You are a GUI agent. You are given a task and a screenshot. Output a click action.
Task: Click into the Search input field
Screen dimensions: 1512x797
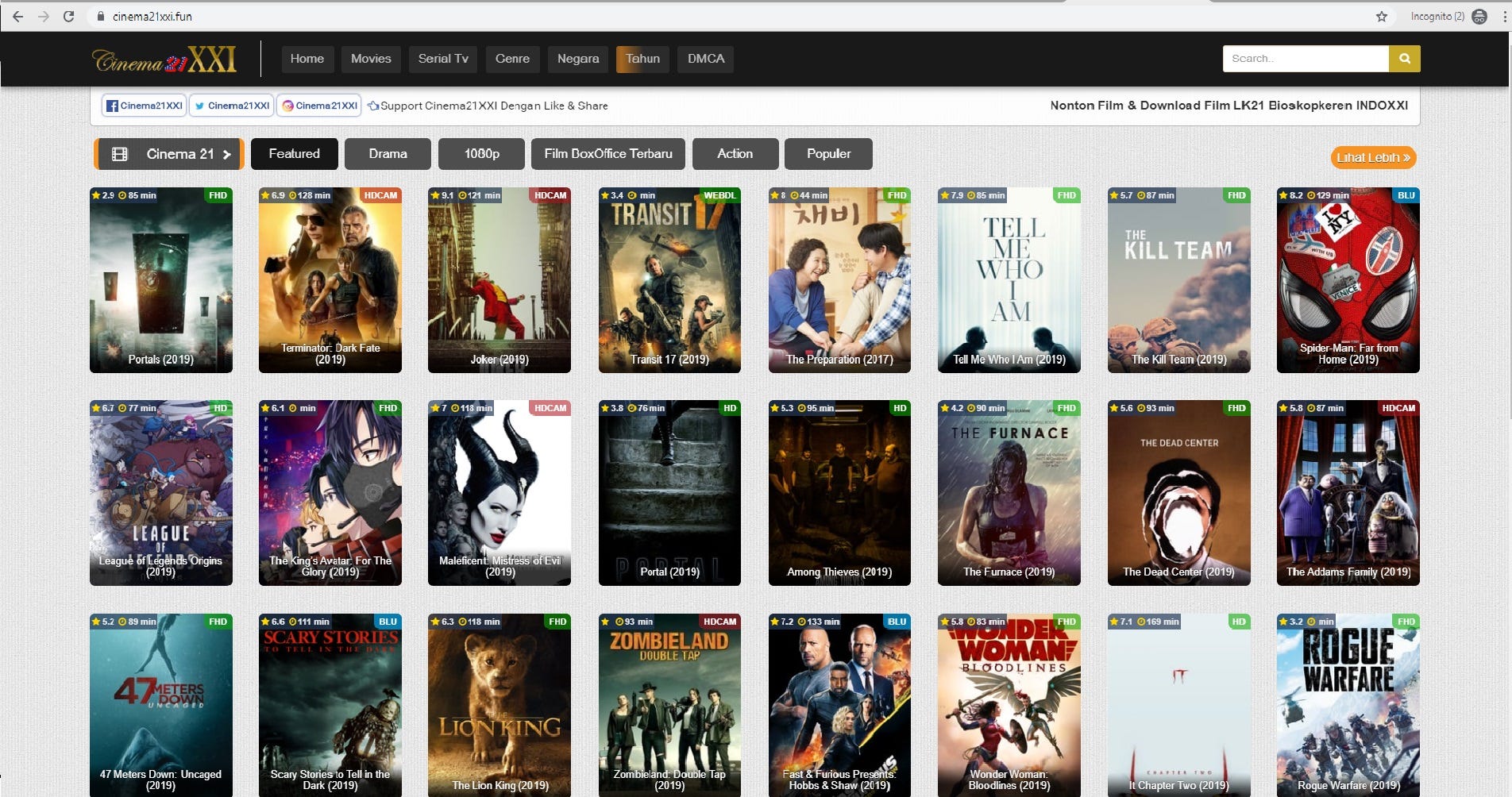[1306, 58]
